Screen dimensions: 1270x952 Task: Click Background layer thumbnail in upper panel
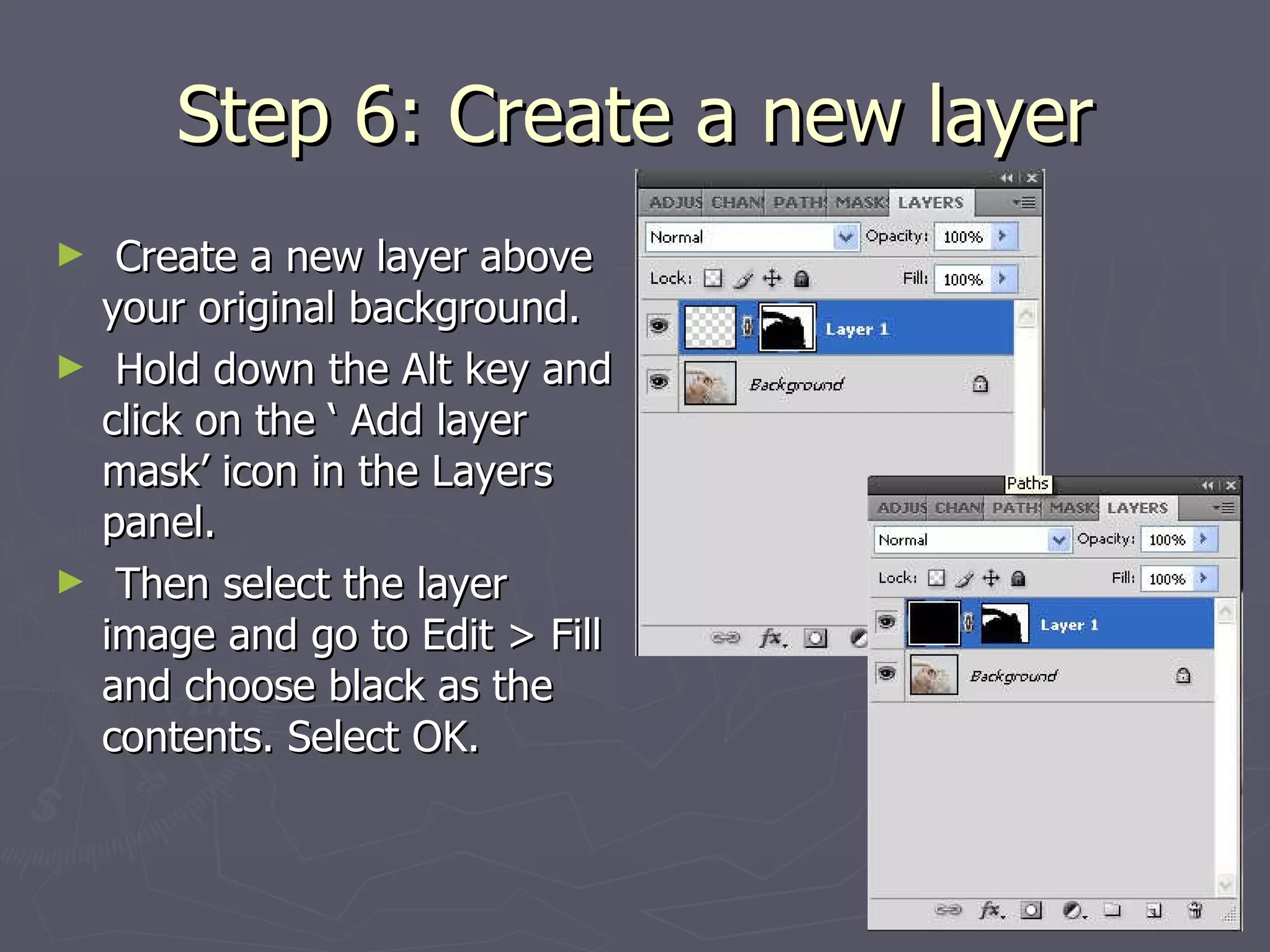(x=710, y=383)
